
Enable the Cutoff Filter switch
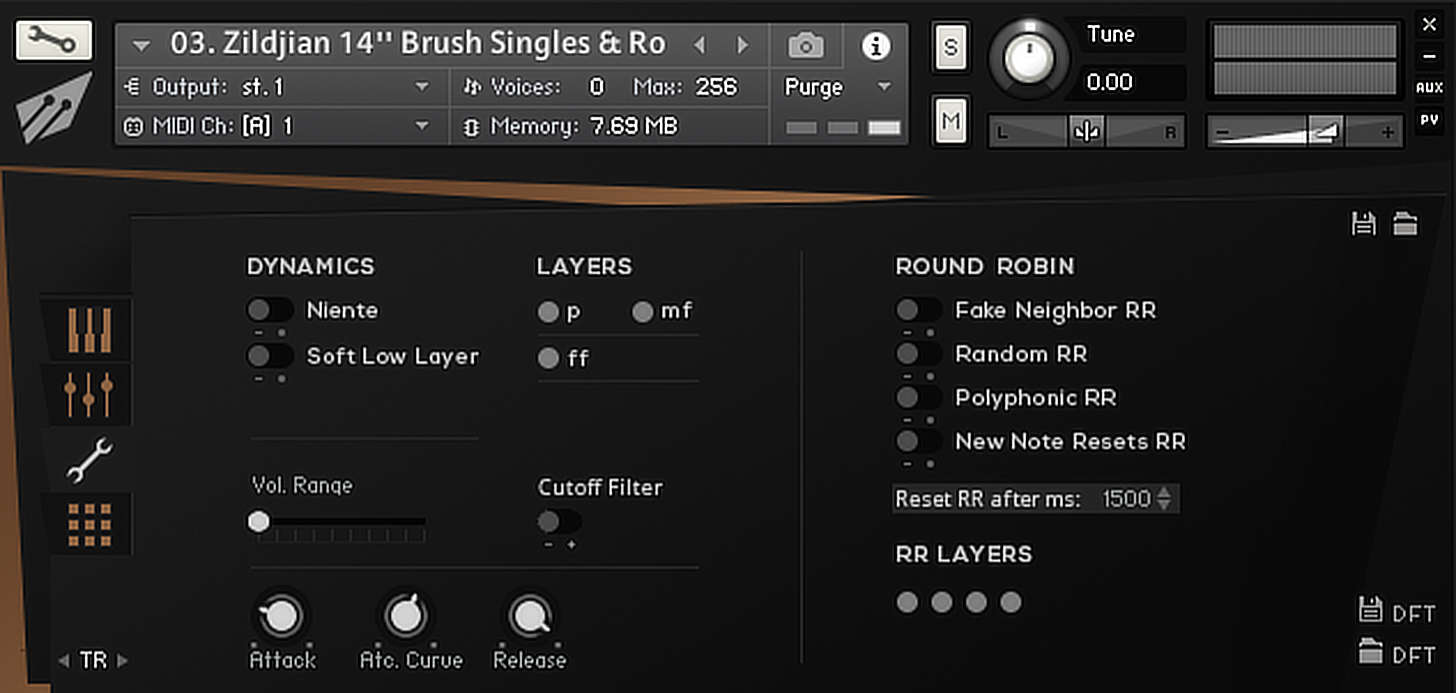point(559,522)
